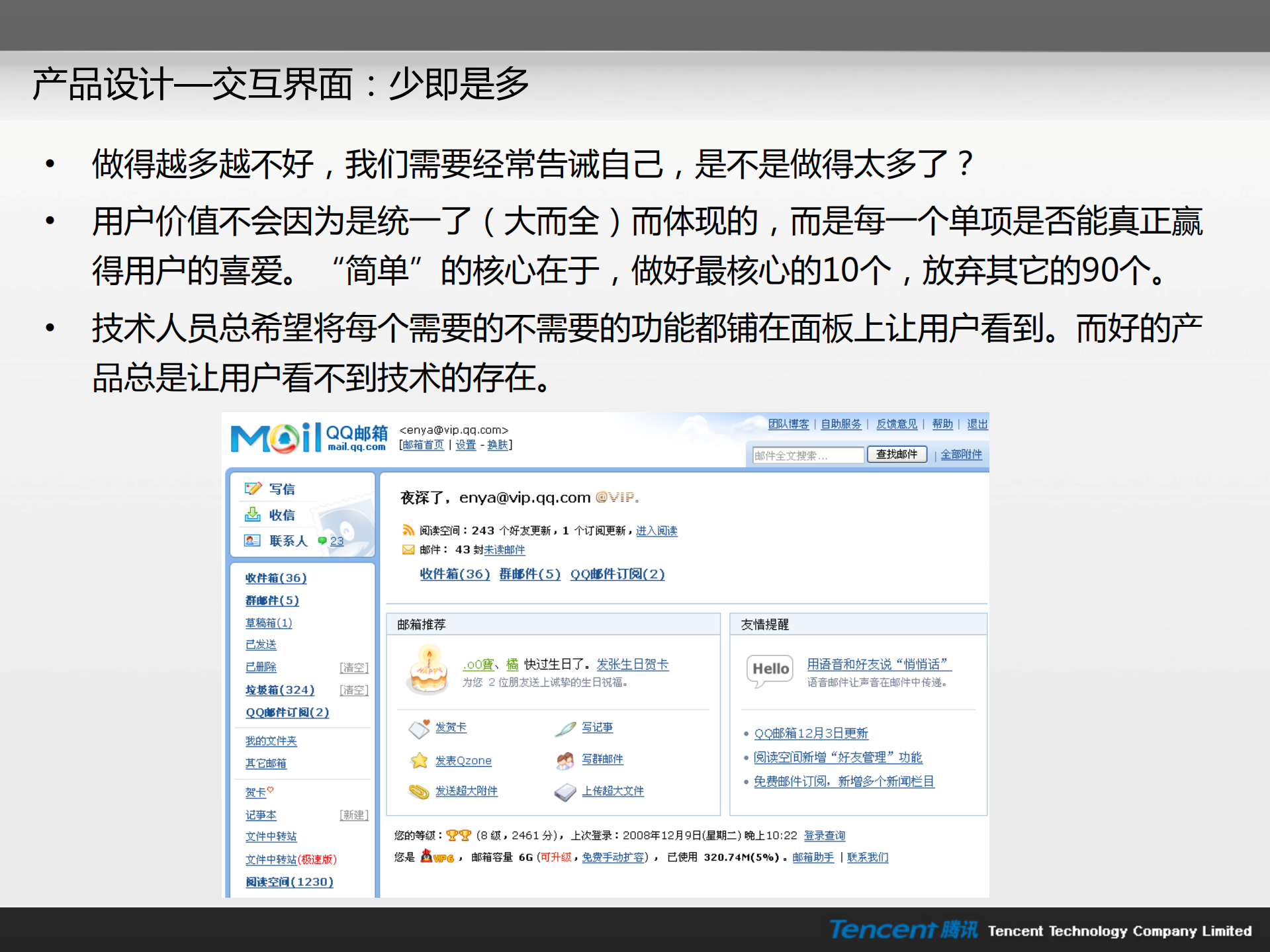1270x952 pixels.
Task: Click the envelope icon beside 邮件 43封
Action: coord(408,549)
